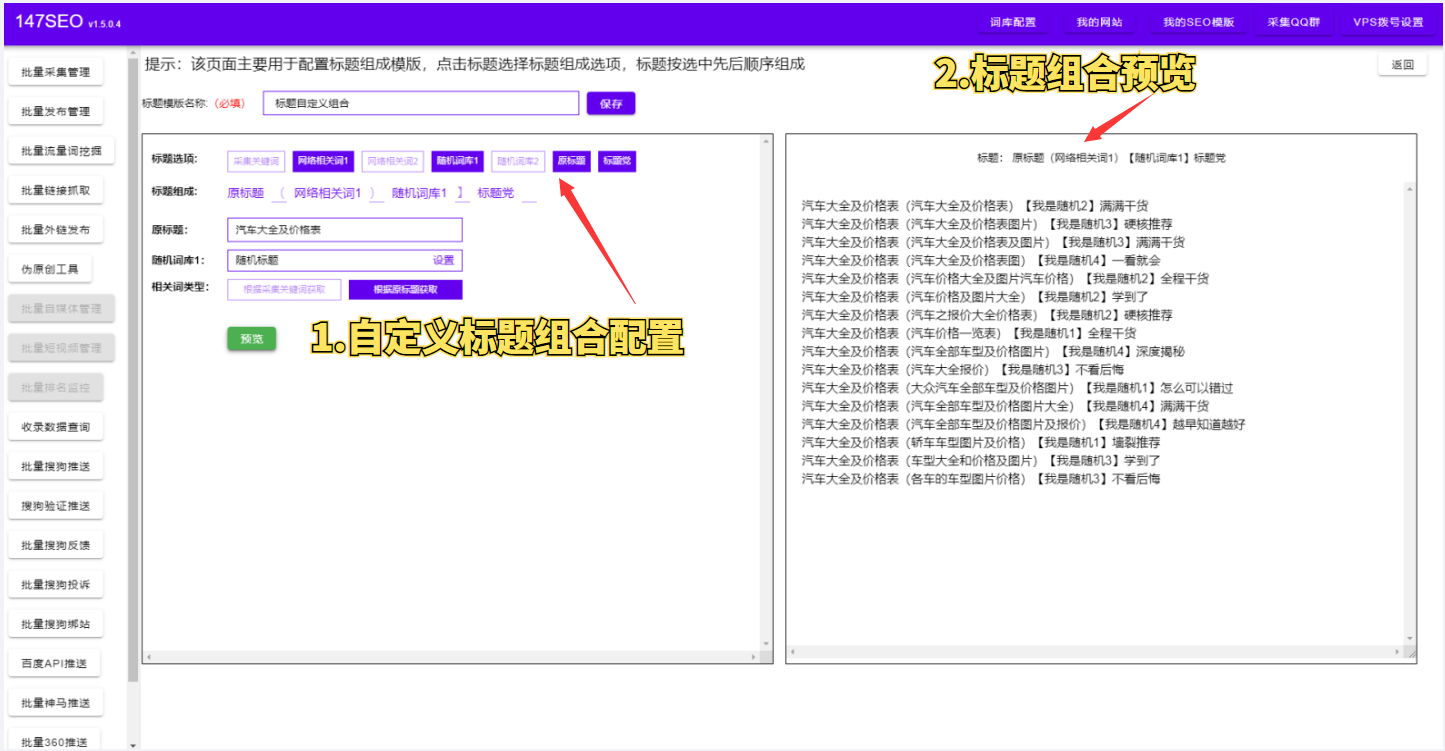This screenshot has width=1445, height=751.
Task: Toggle the 随机词库1 title option
Action: (x=458, y=161)
